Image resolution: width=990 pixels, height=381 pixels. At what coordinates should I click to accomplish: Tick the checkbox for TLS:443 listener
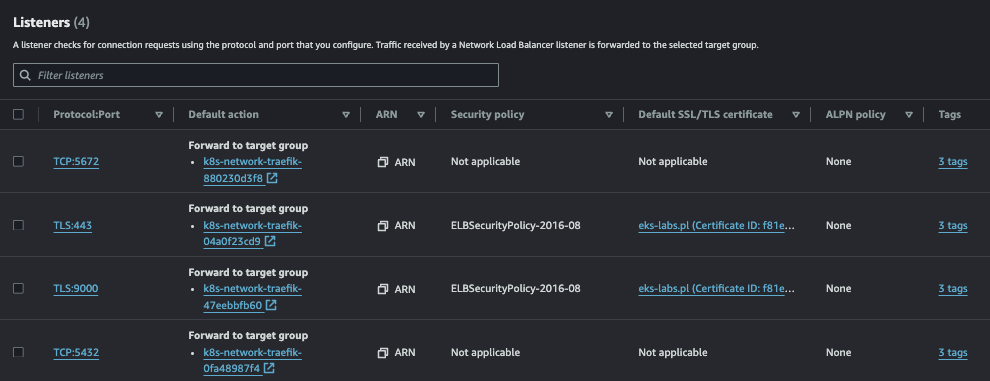18,225
